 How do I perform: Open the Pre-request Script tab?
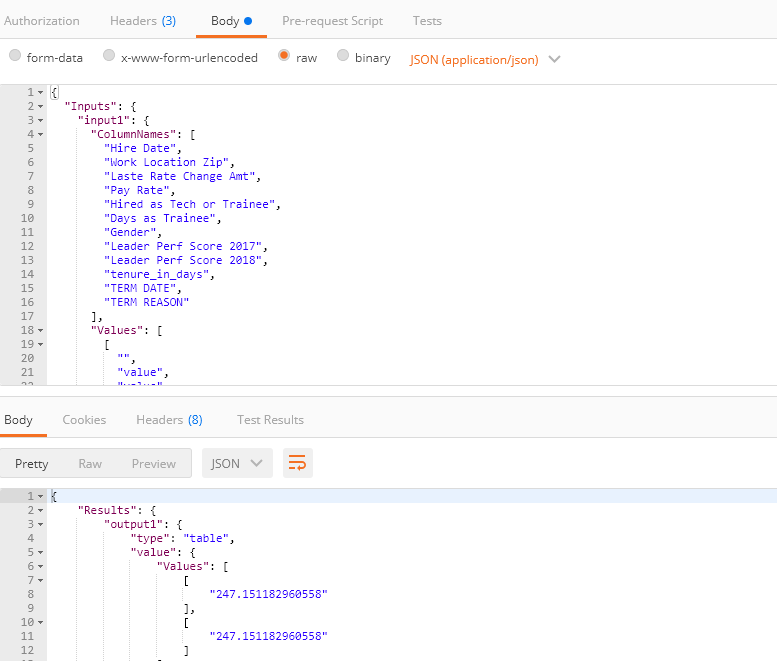(333, 21)
